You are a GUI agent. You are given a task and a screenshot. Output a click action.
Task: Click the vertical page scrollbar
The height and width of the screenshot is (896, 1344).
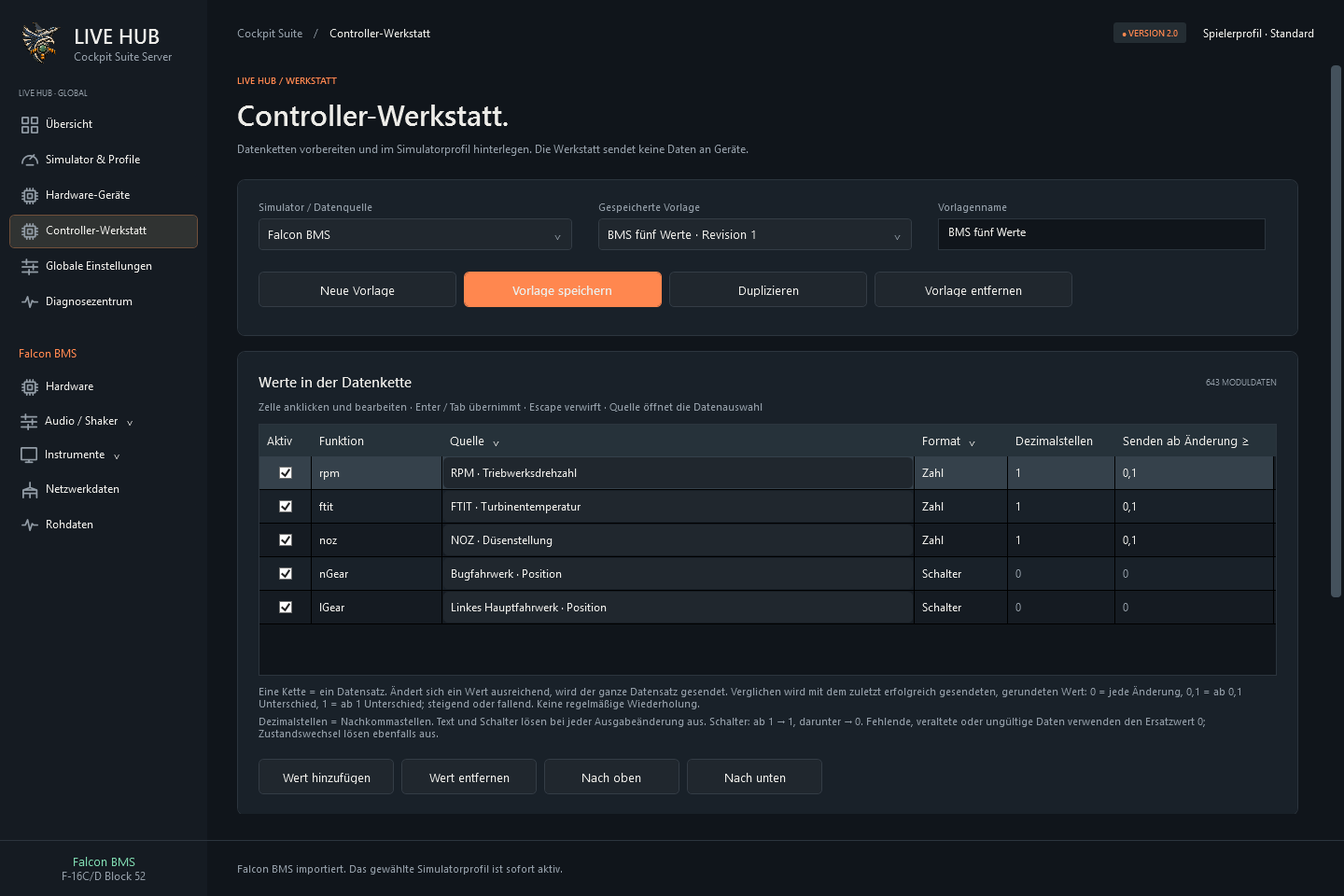[1336, 331]
